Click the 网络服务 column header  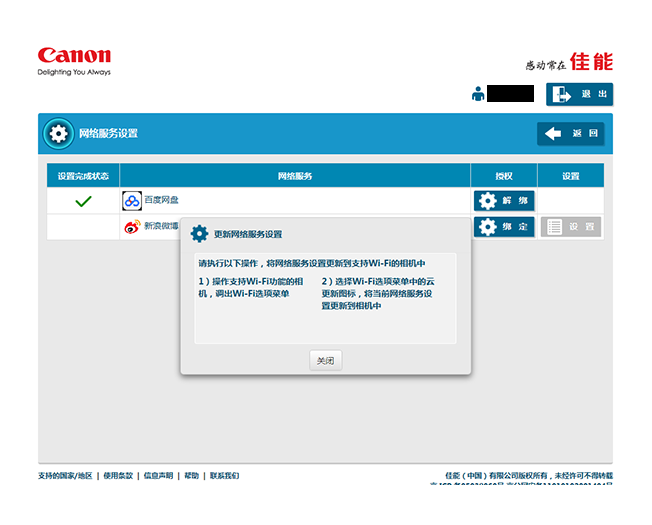(295, 176)
